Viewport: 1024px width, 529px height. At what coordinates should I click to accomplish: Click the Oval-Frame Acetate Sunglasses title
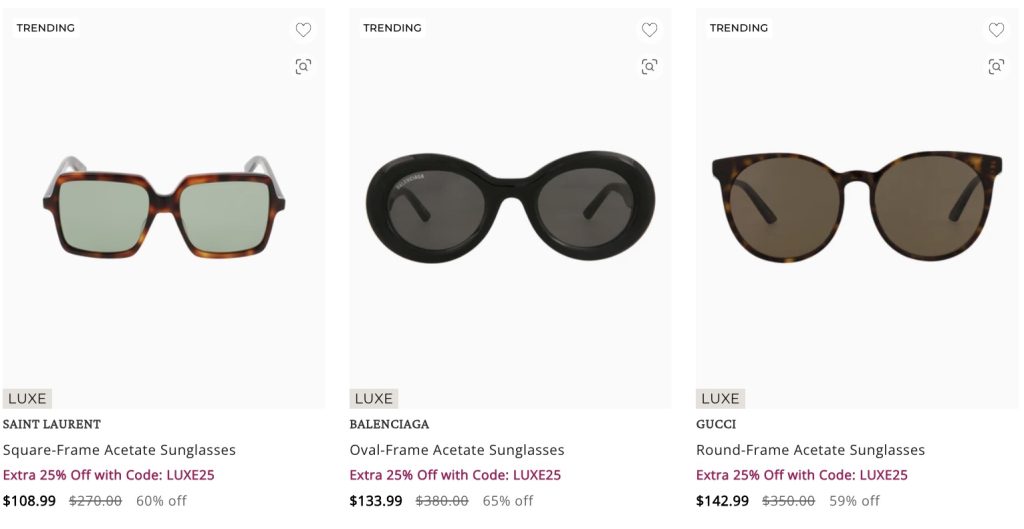[457, 450]
